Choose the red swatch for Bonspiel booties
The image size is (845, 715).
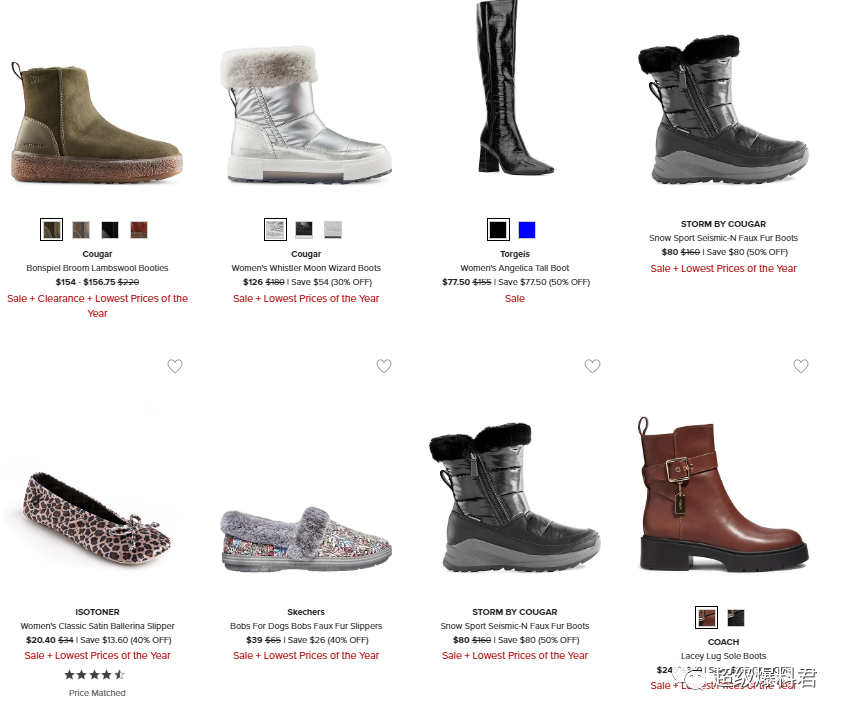coord(139,230)
